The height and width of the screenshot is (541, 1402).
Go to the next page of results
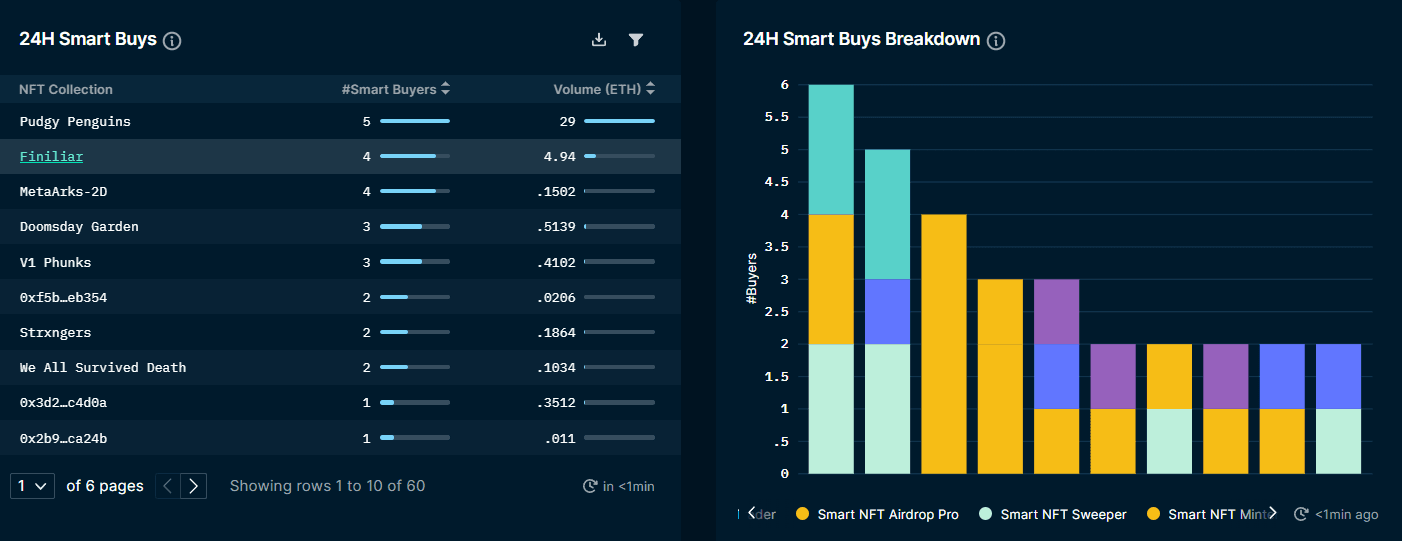coord(194,486)
